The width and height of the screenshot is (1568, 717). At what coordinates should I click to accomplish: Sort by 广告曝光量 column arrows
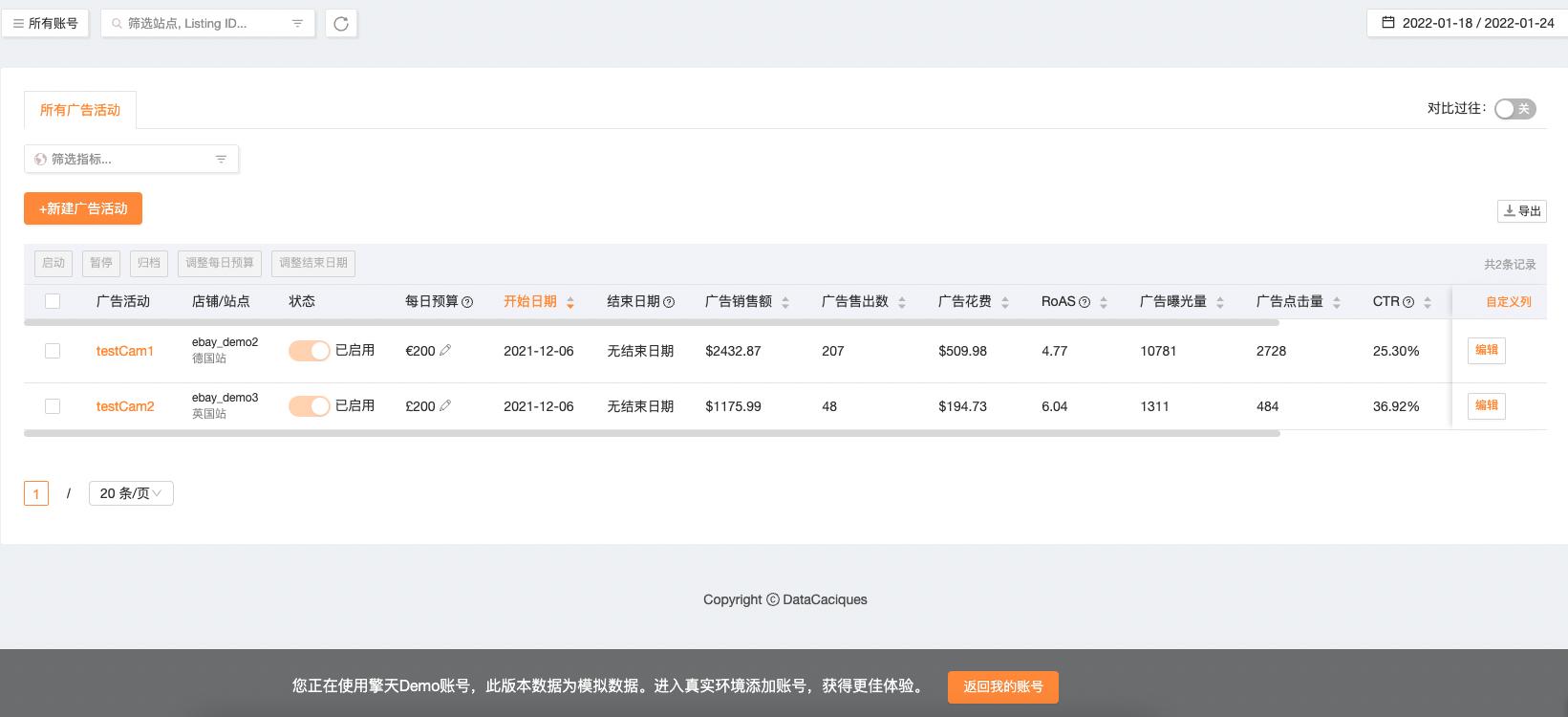coord(1220,302)
